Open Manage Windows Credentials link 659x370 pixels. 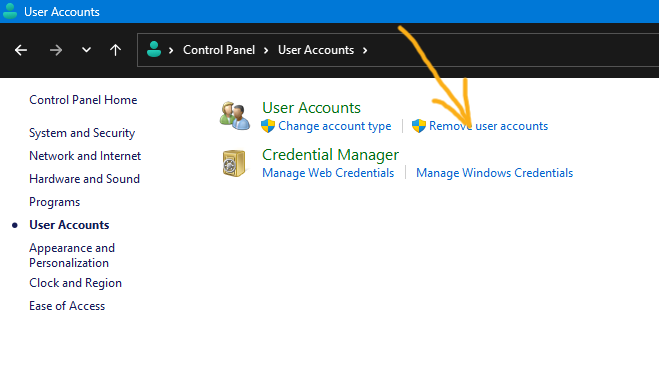tap(495, 173)
